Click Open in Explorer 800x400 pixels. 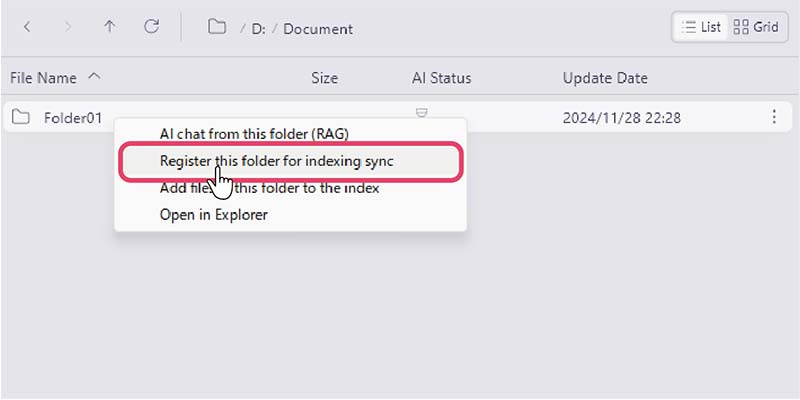pyautogui.click(x=214, y=214)
